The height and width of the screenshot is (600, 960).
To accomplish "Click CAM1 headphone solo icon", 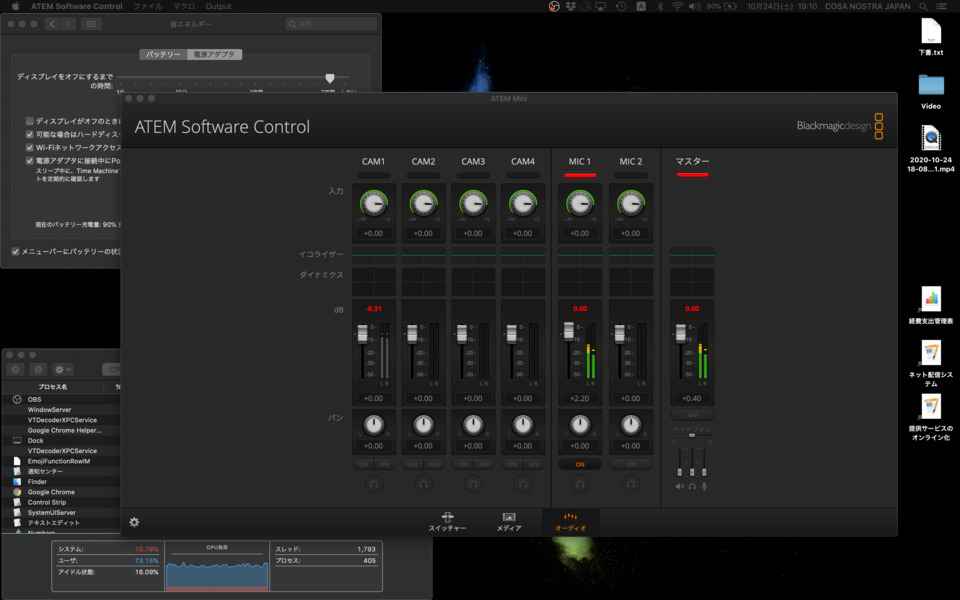I will click(x=373, y=484).
